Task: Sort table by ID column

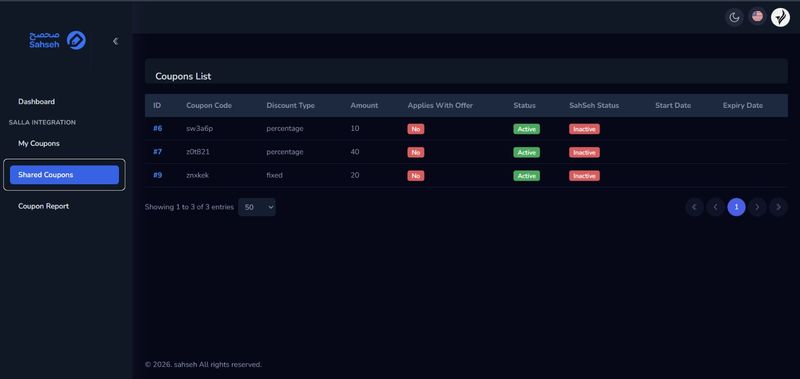Action: 157,106
